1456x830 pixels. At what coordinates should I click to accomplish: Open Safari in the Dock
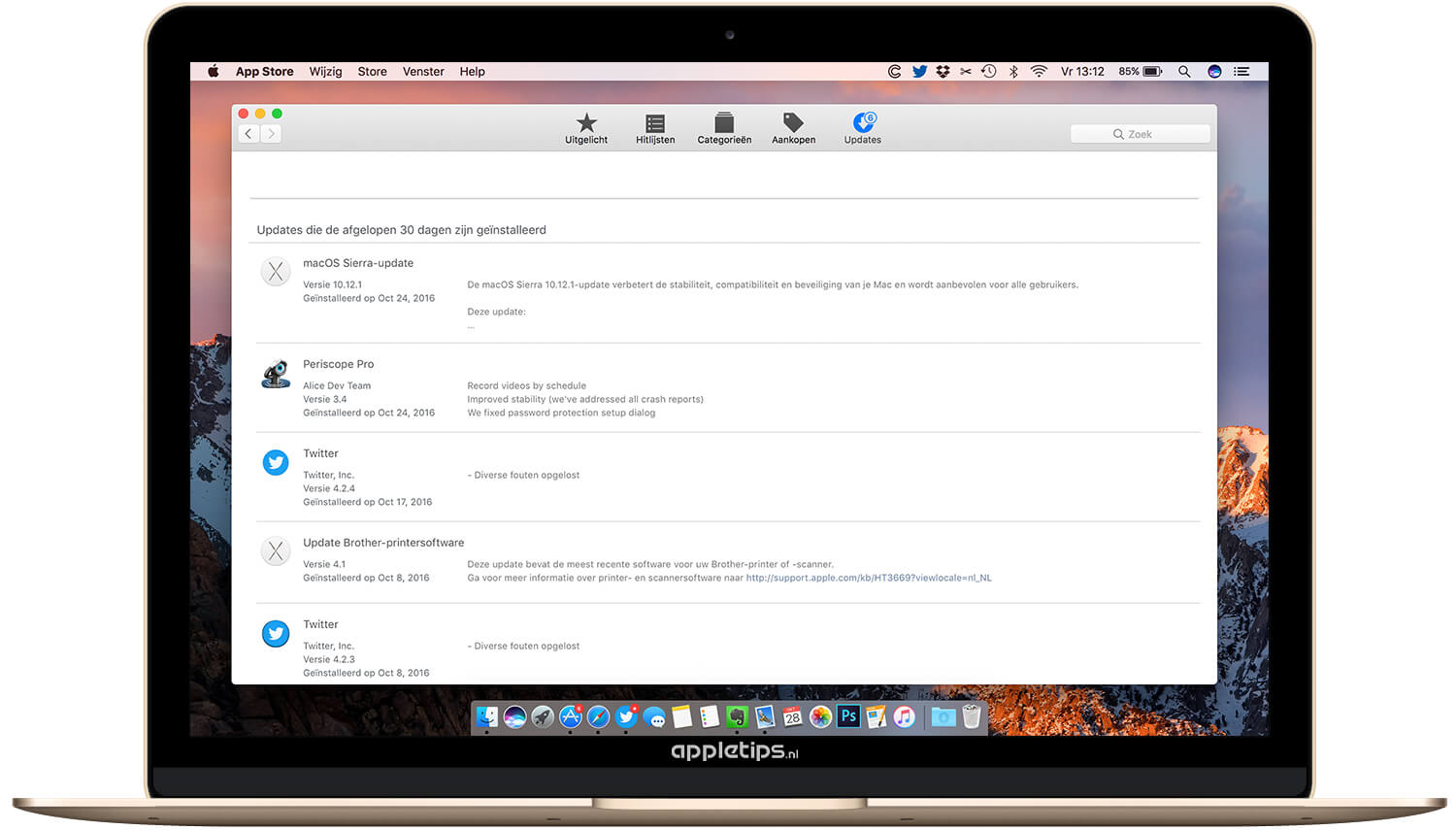(x=599, y=716)
